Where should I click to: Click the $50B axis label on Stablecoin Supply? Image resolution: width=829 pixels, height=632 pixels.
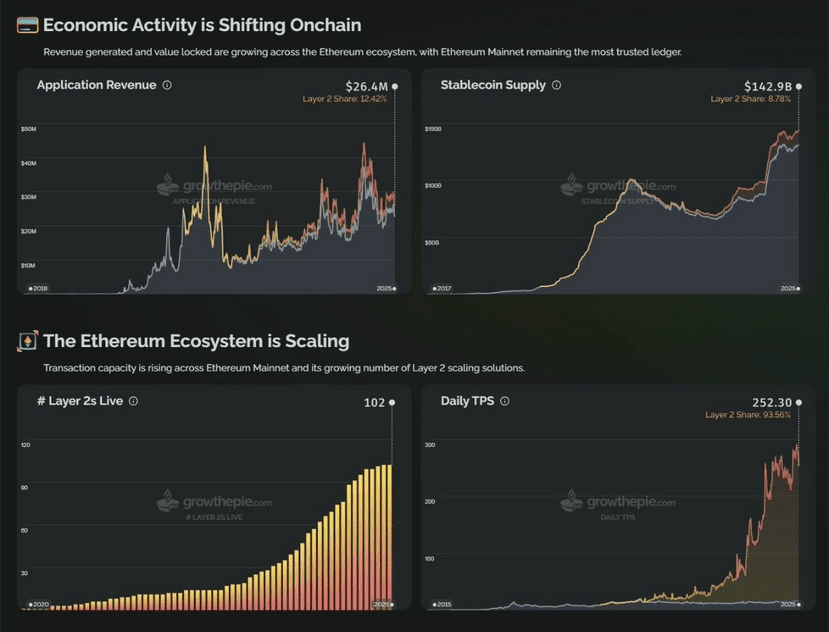432,243
